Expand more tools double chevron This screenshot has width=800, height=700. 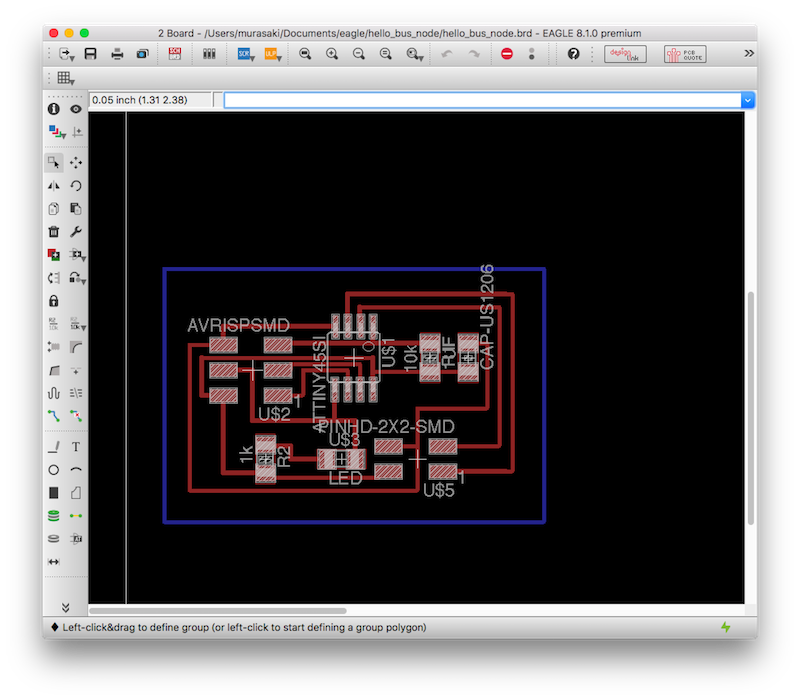pyautogui.click(x=65, y=607)
